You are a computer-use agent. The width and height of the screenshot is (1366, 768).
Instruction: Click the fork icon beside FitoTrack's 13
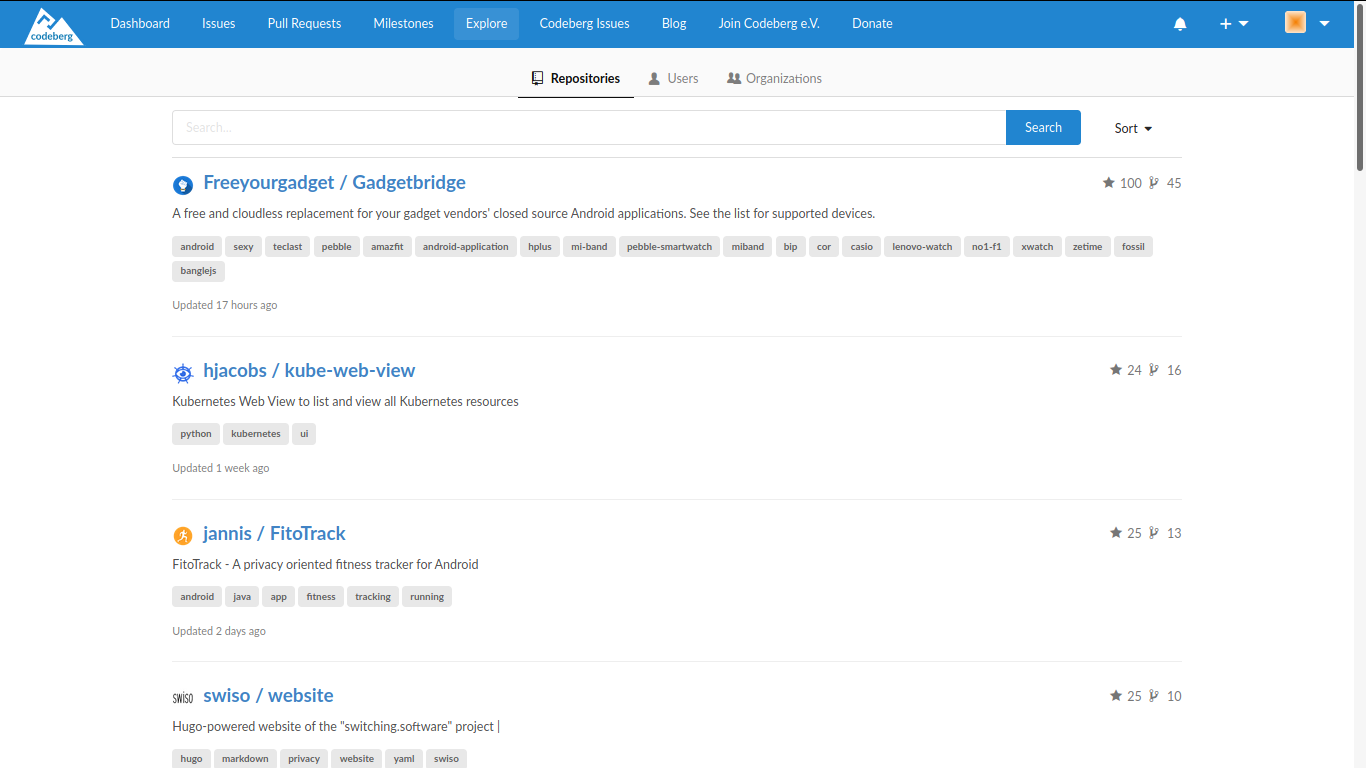(1155, 533)
